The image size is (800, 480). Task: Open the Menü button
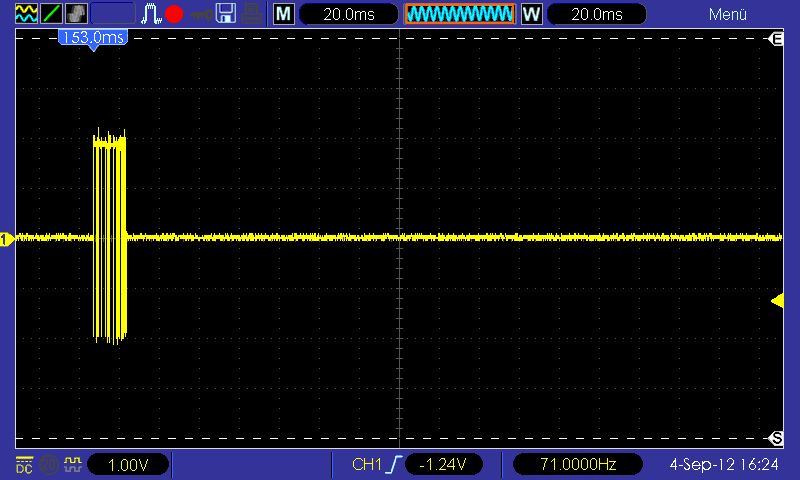(728, 14)
